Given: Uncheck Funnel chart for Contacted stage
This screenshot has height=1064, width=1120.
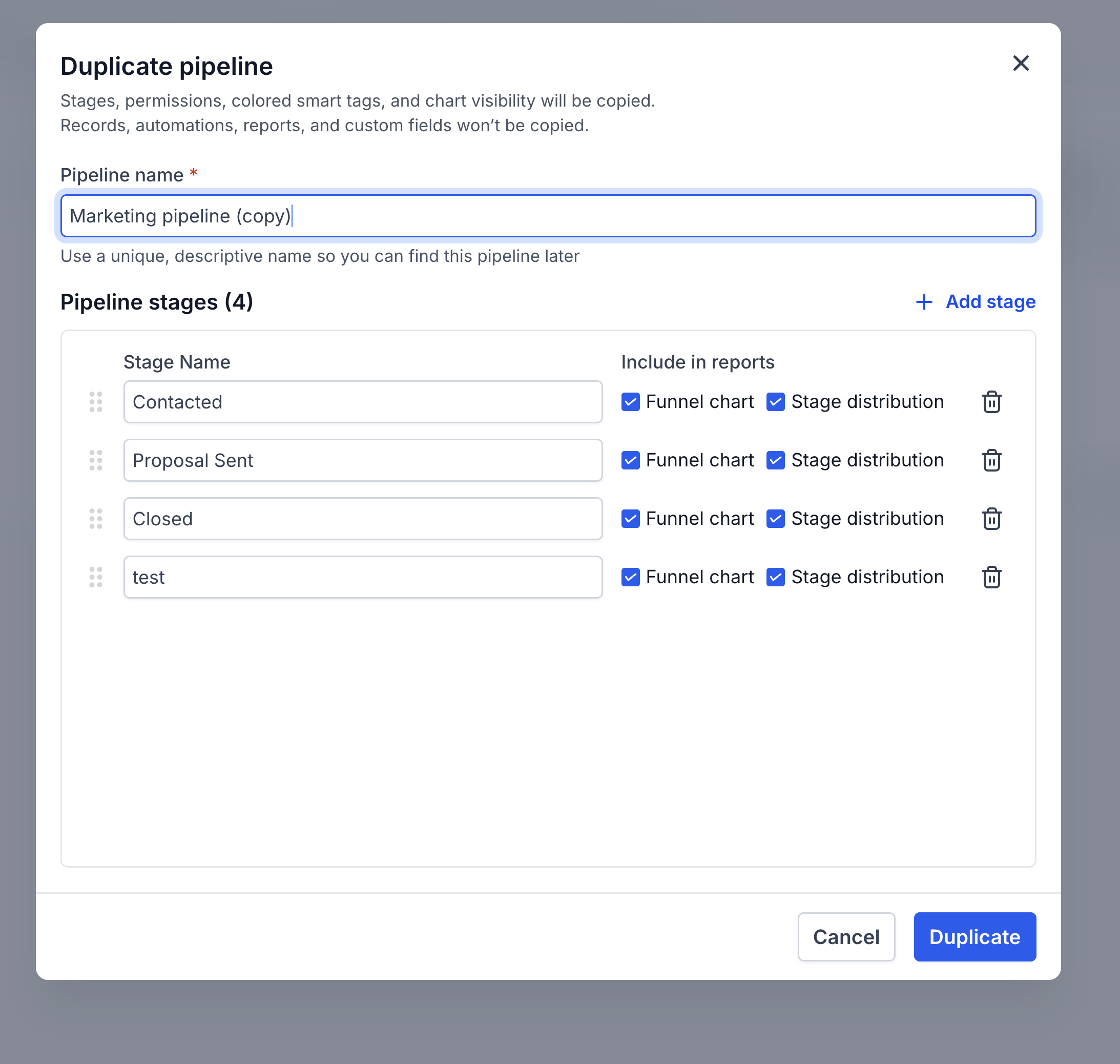Looking at the screenshot, I should point(631,402).
